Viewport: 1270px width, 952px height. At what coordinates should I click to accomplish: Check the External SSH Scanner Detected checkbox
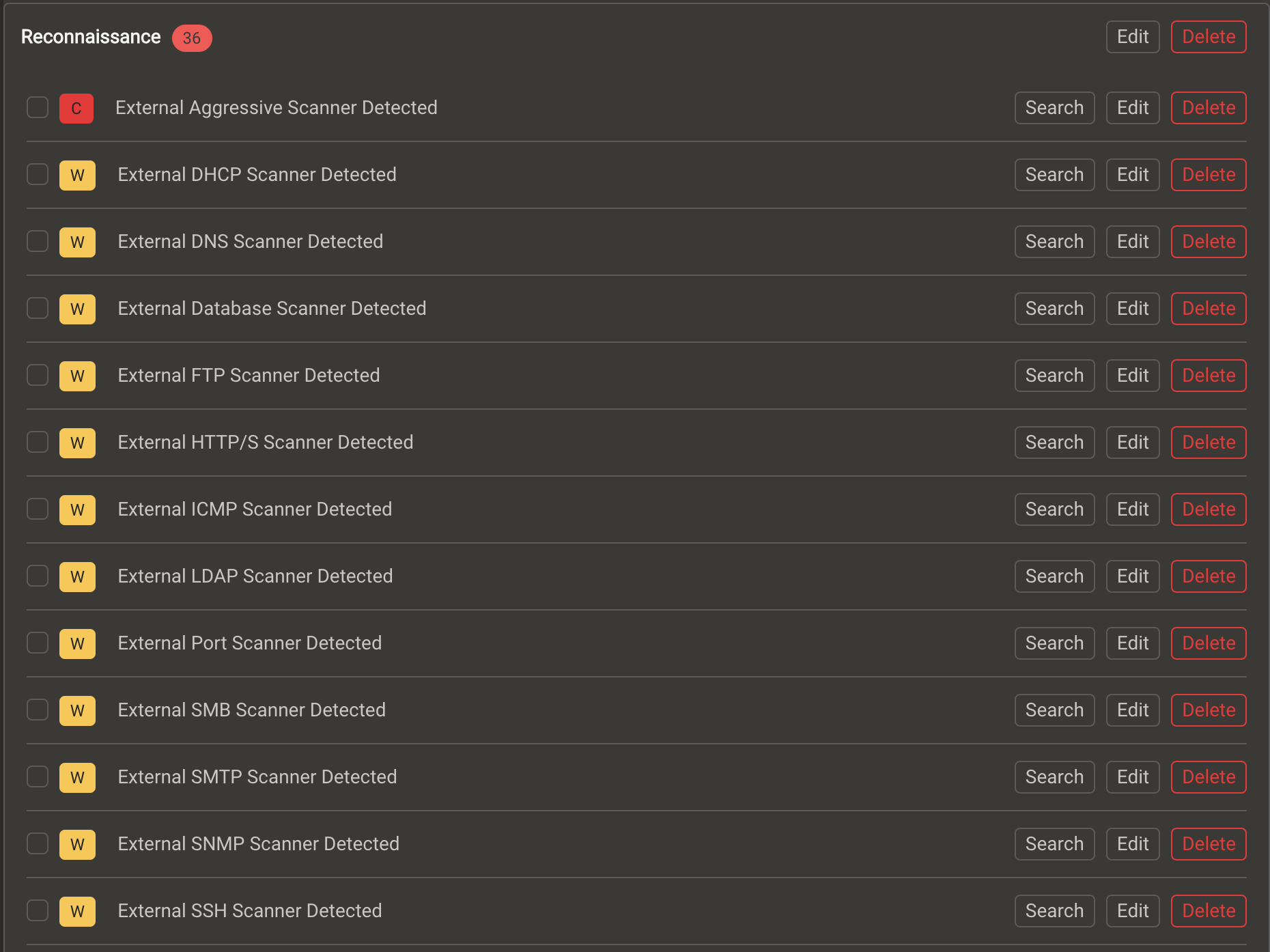coord(38,910)
